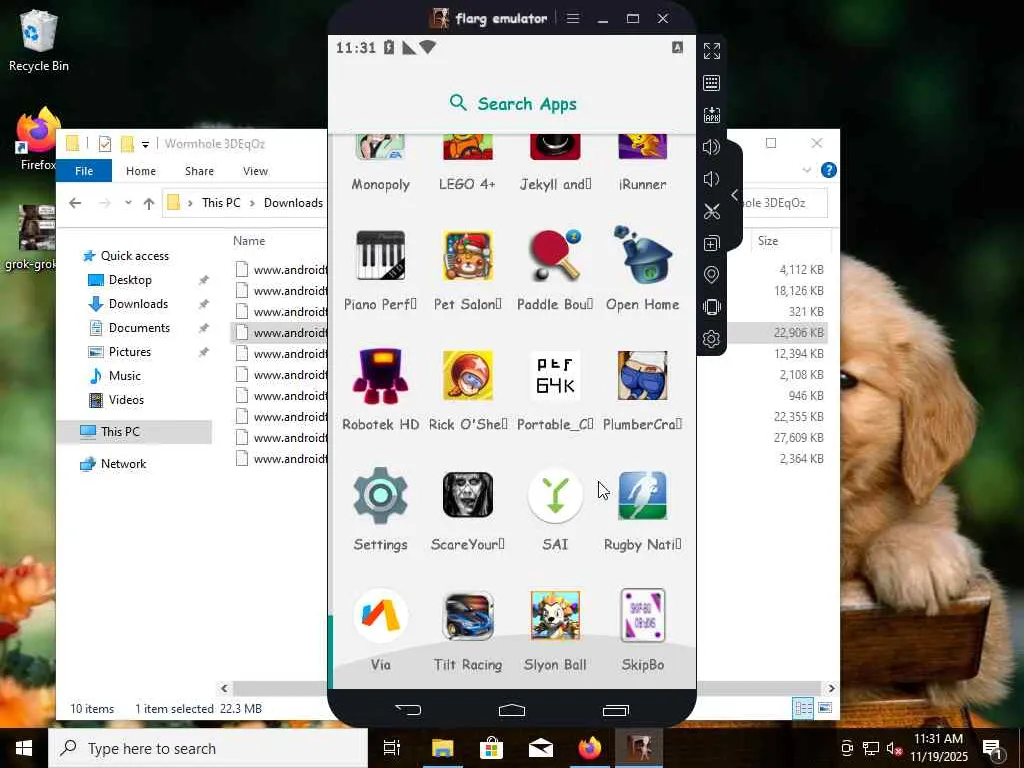Select Music in navigation pane
The width and height of the screenshot is (1024, 768).
pos(124,376)
